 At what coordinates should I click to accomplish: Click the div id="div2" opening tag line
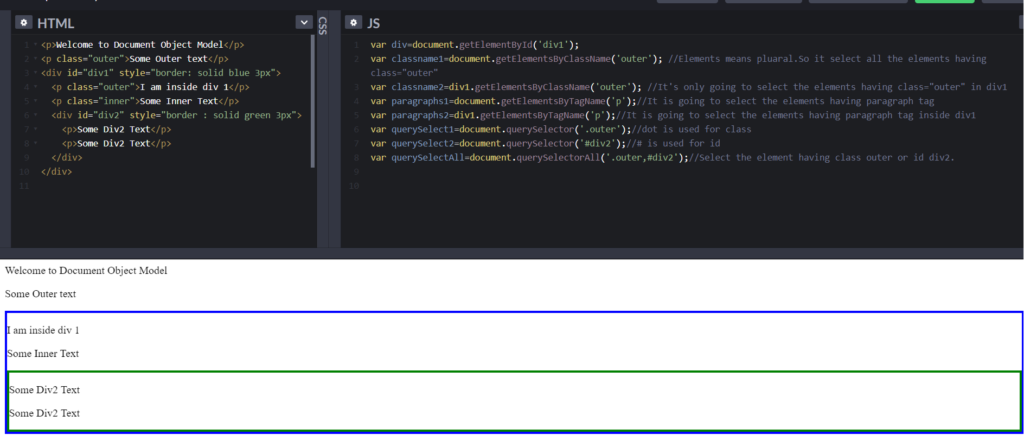[176, 116]
